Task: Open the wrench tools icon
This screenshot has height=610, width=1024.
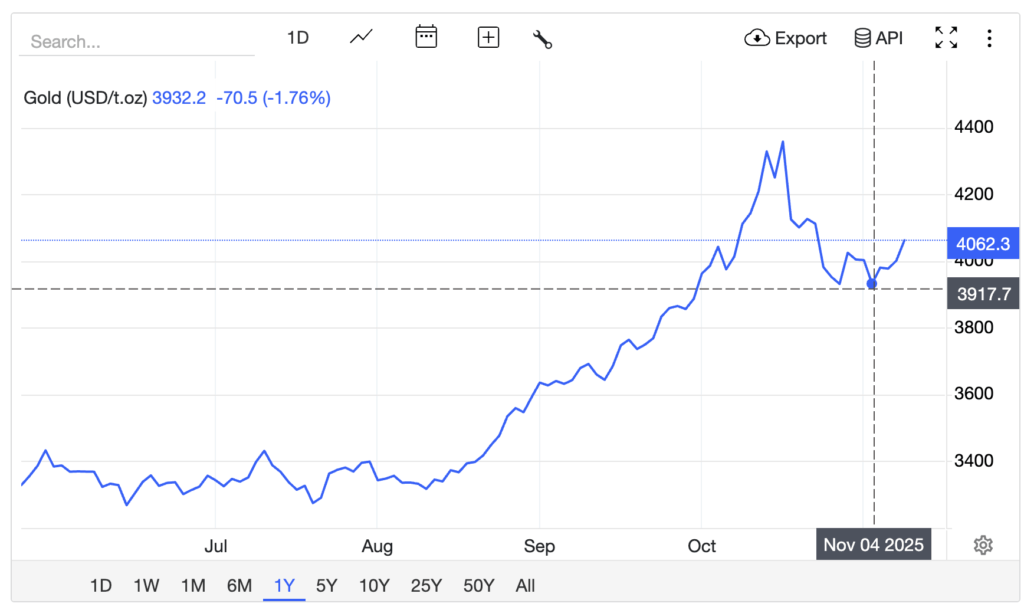Action: 543,39
